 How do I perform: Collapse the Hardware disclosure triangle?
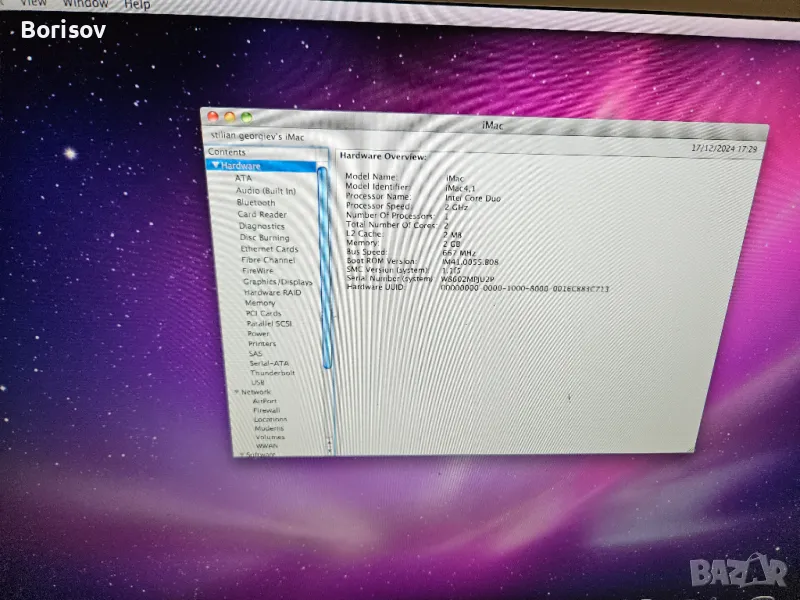(x=215, y=166)
